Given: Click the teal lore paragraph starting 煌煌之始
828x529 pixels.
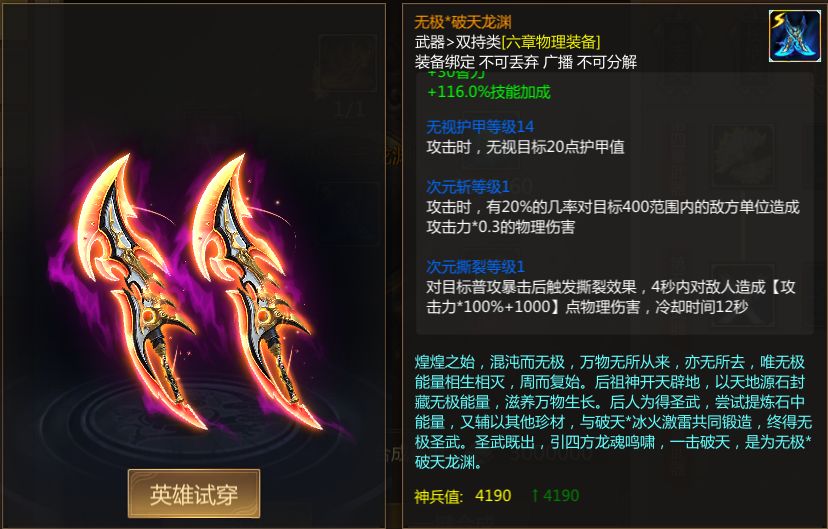Looking at the screenshot, I should pyautogui.click(x=613, y=412).
